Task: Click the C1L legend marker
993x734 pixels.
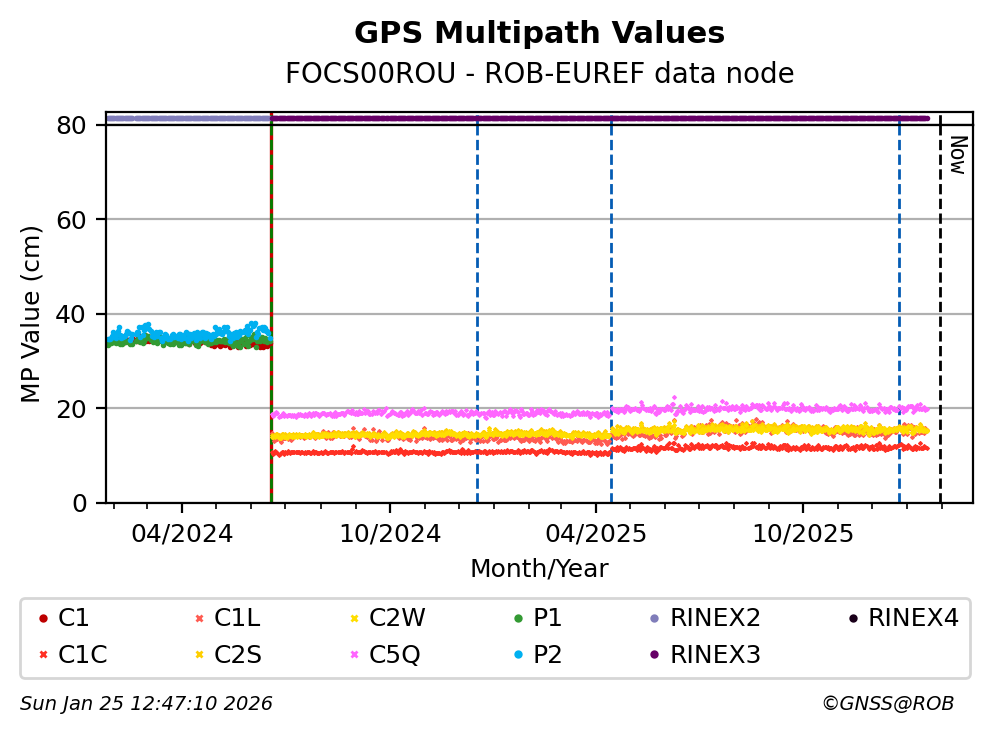Action: pyautogui.click(x=198, y=619)
